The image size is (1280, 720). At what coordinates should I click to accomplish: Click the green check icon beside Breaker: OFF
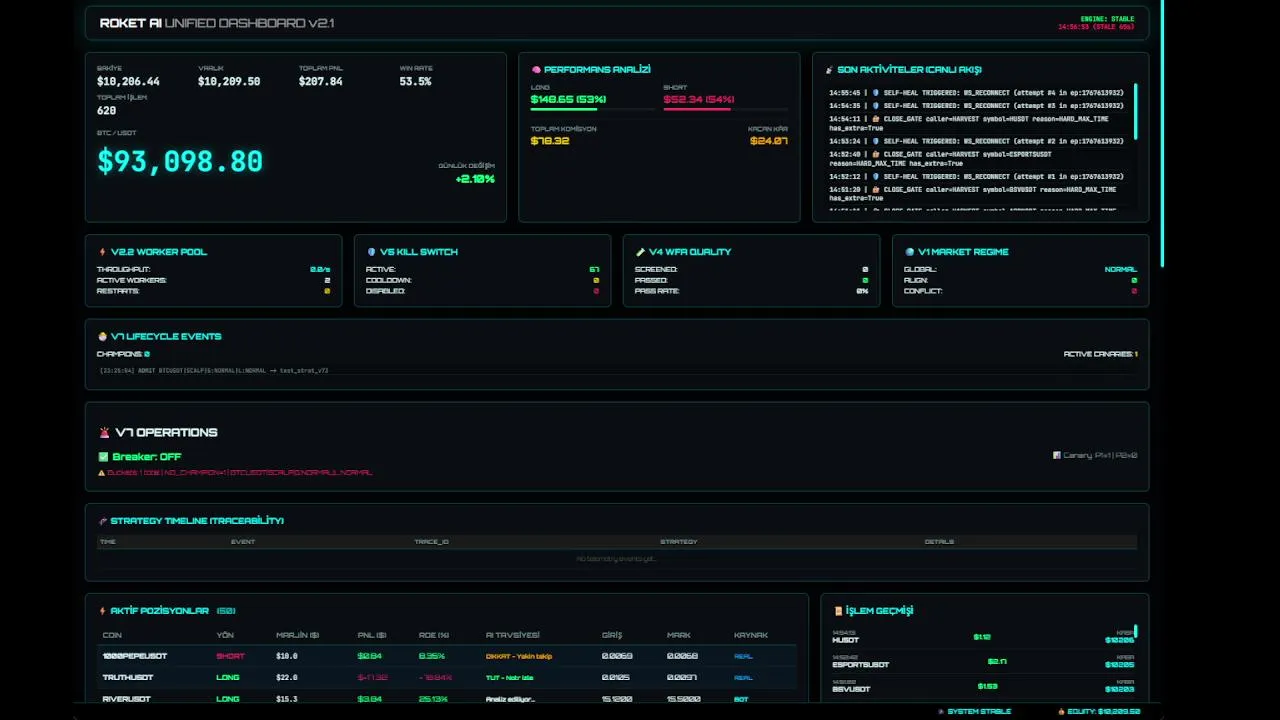click(x=103, y=457)
